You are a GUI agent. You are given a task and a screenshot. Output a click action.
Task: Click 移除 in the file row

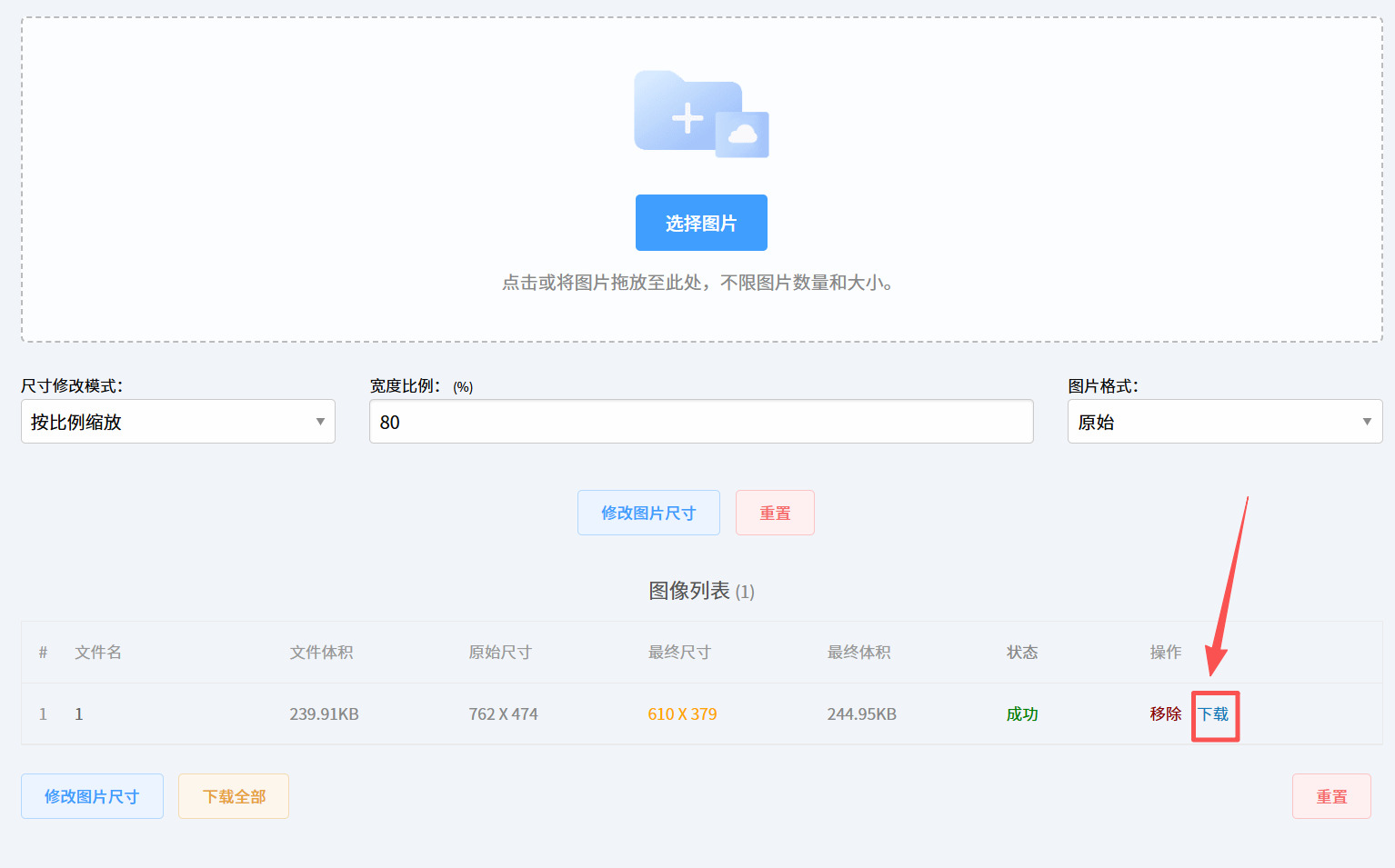(1166, 714)
